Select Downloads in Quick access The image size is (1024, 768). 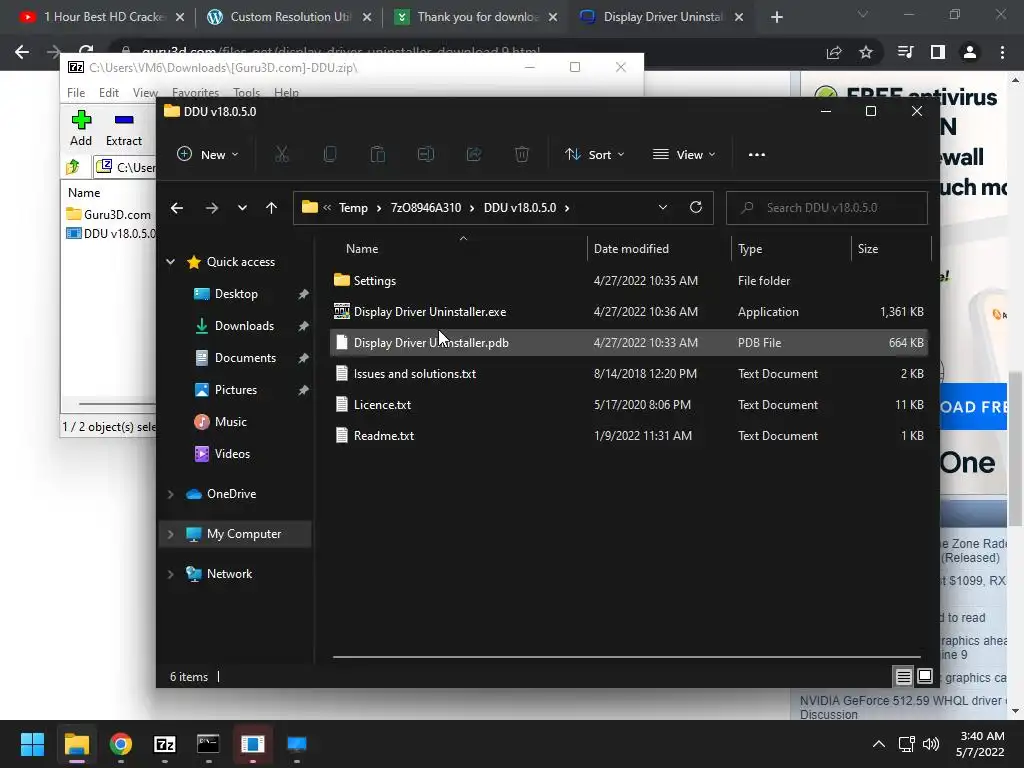tap(244, 326)
